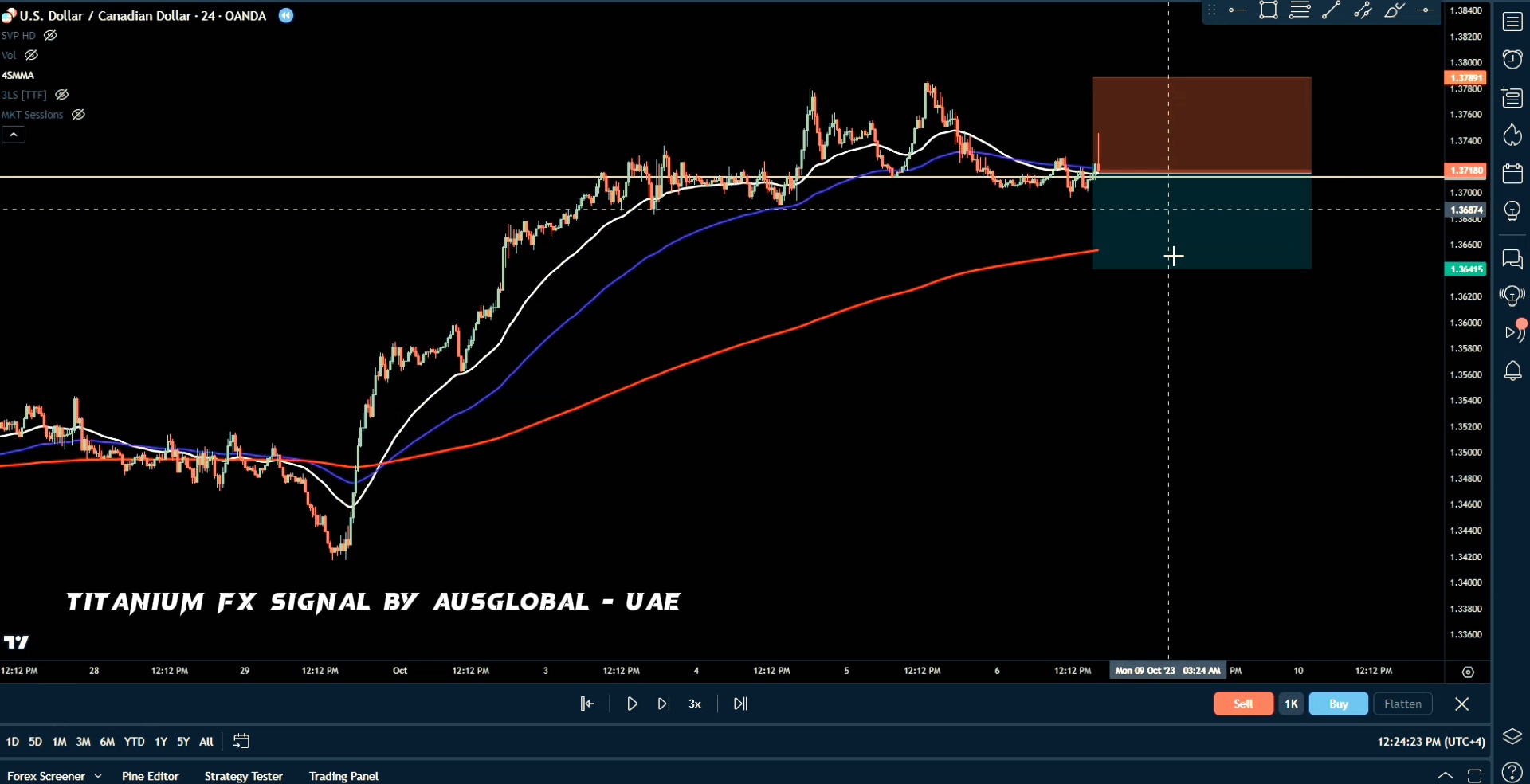Start replay playback
Viewport: 1530px width, 784px height.
632,704
